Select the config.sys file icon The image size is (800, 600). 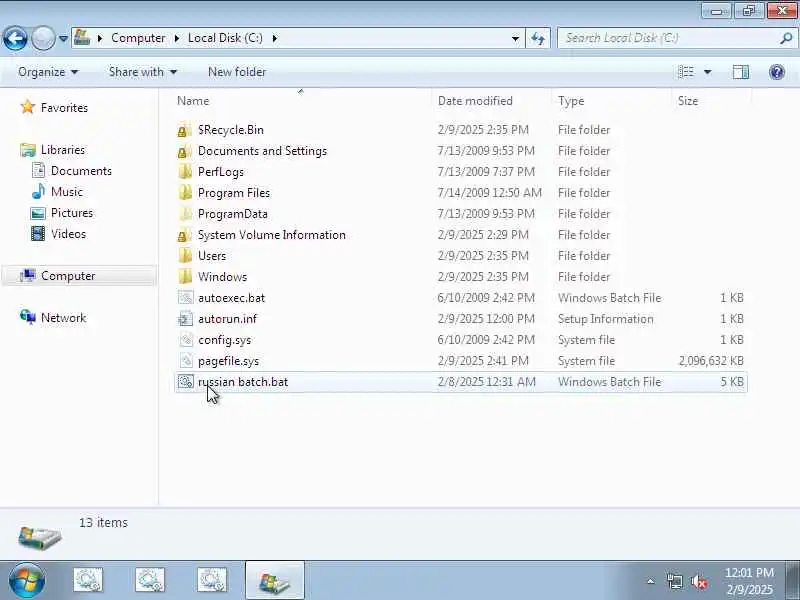[186, 340]
